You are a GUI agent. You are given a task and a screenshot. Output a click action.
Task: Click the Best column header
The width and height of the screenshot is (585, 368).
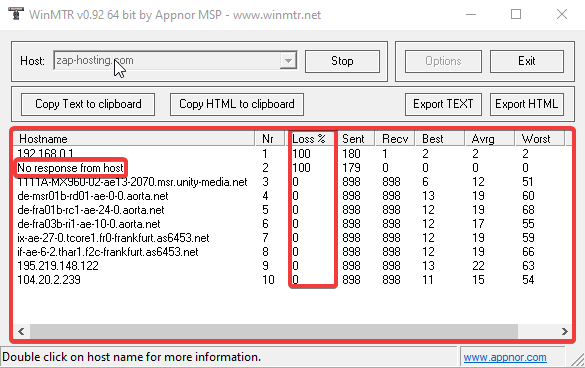point(440,139)
